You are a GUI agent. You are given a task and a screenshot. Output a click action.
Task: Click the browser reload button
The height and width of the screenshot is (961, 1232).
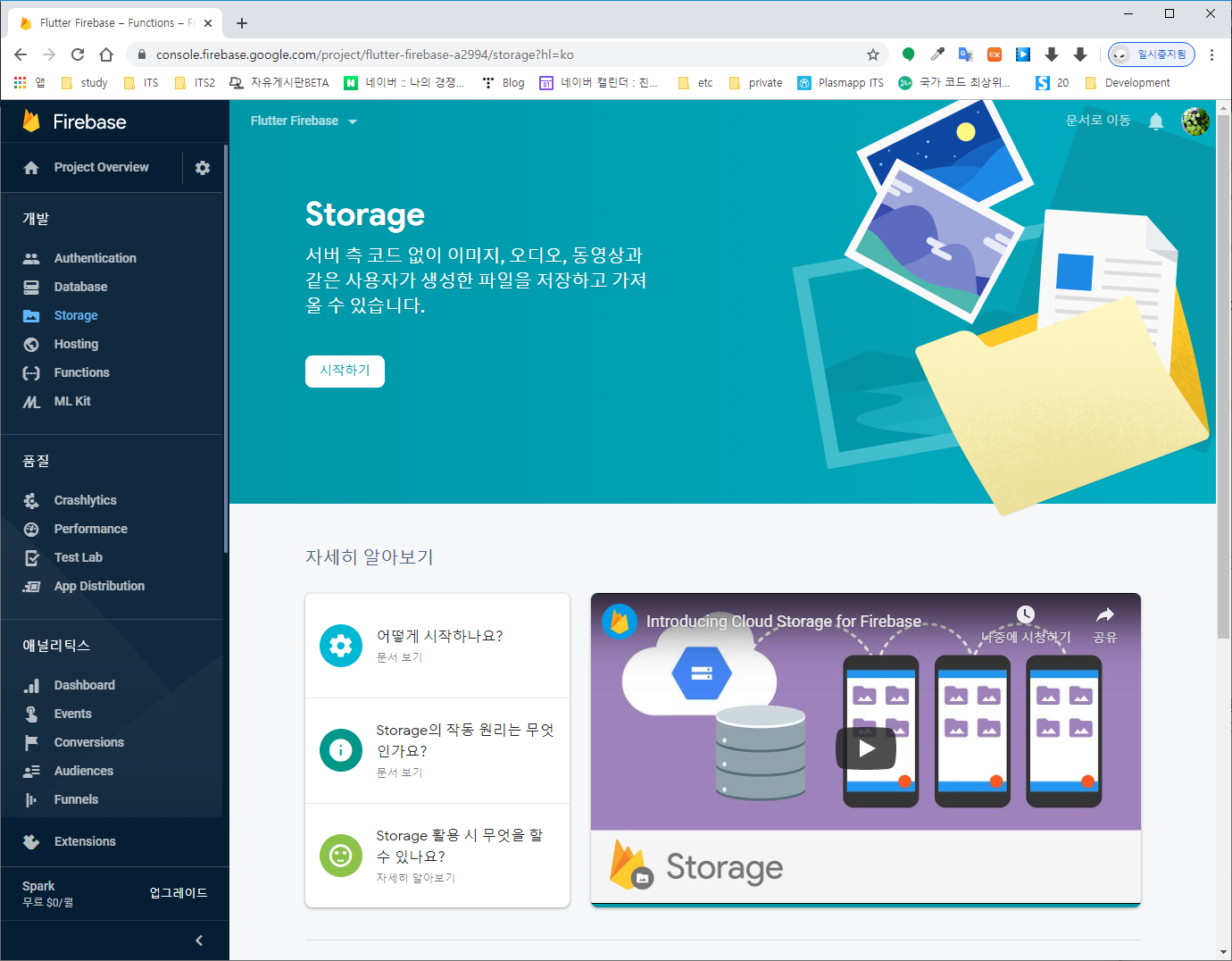tap(78, 54)
